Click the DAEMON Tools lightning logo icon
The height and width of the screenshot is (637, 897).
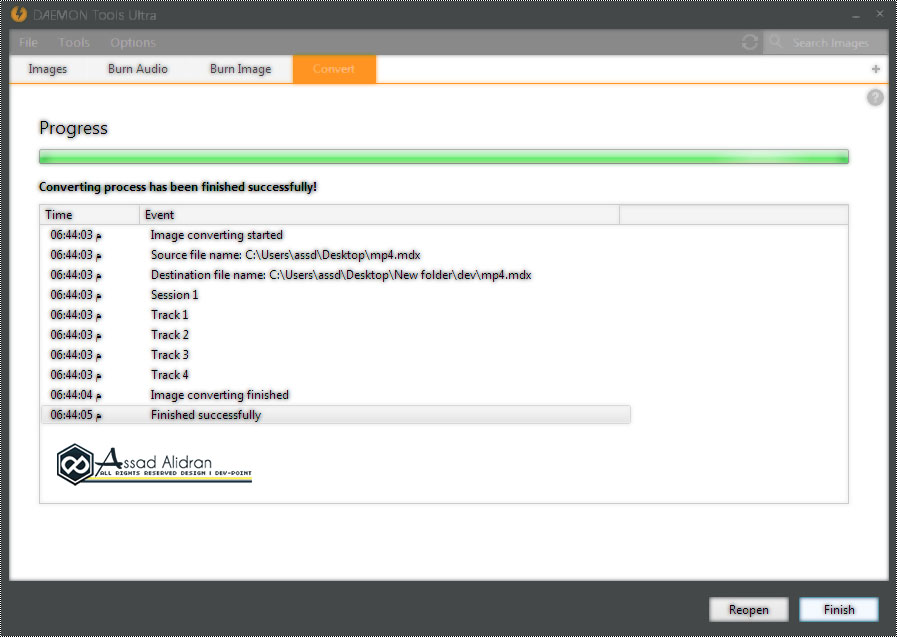pyautogui.click(x=18, y=14)
